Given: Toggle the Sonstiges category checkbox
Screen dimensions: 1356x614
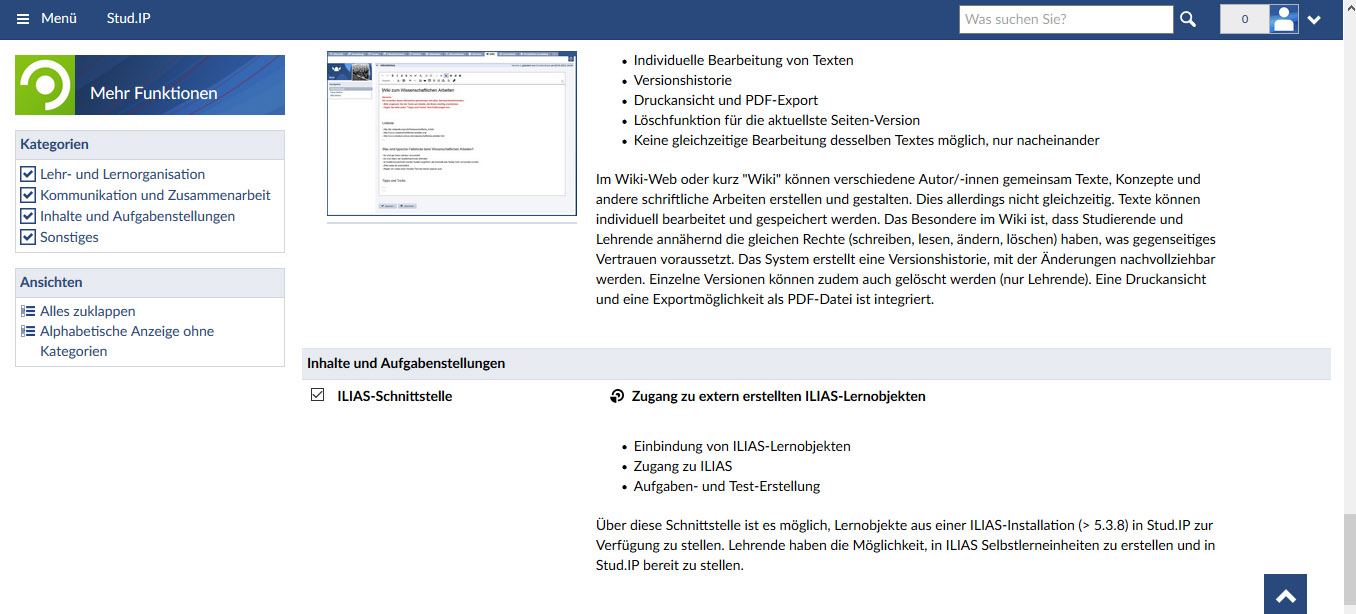Looking at the screenshot, I should pos(28,237).
